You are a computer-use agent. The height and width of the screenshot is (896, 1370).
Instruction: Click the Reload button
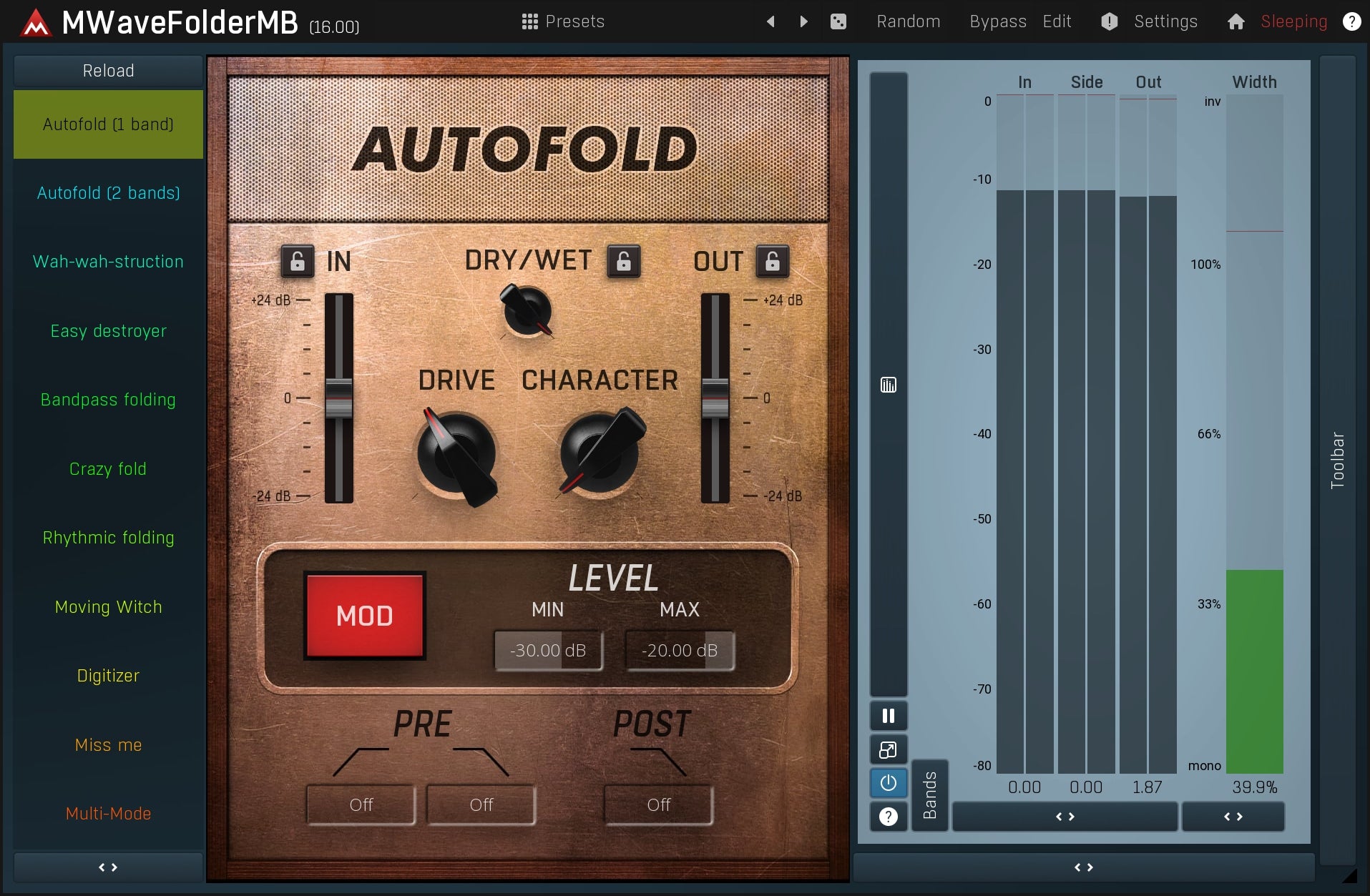click(x=108, y=70)
